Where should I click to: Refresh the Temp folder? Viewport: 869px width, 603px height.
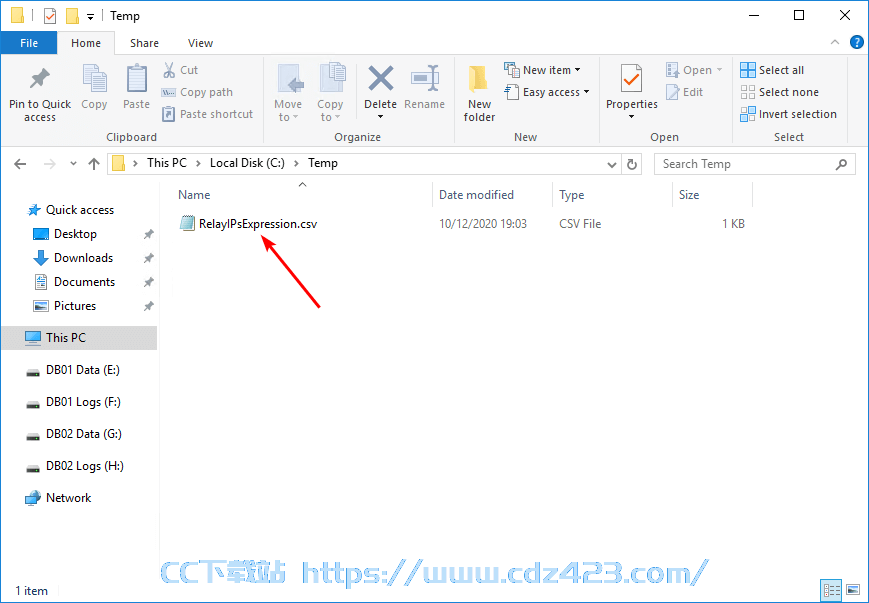coord(631,164)
